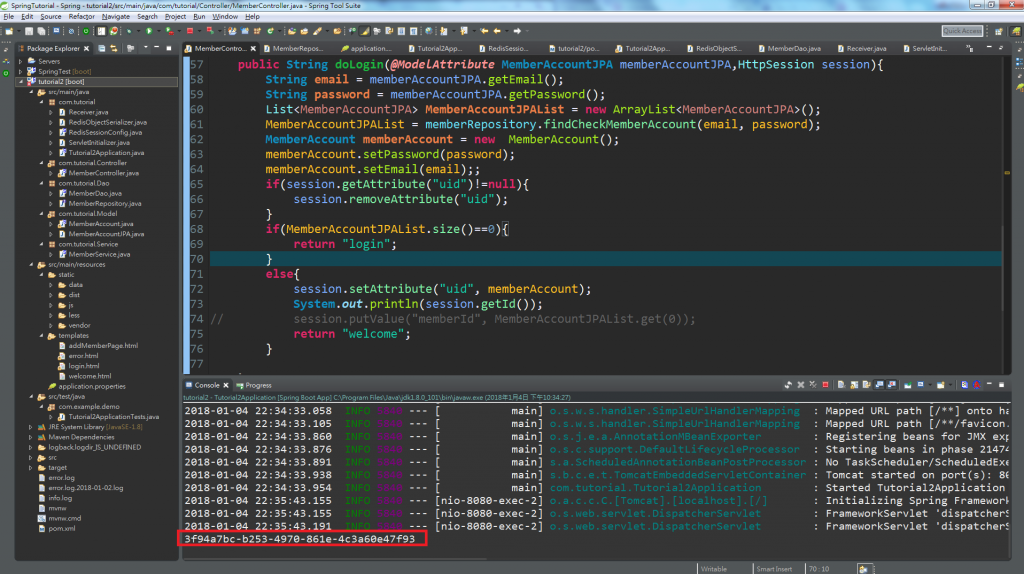1024x574 pixels.
Task: Open the Navigate menu
Action: click(x=116, y=16)
